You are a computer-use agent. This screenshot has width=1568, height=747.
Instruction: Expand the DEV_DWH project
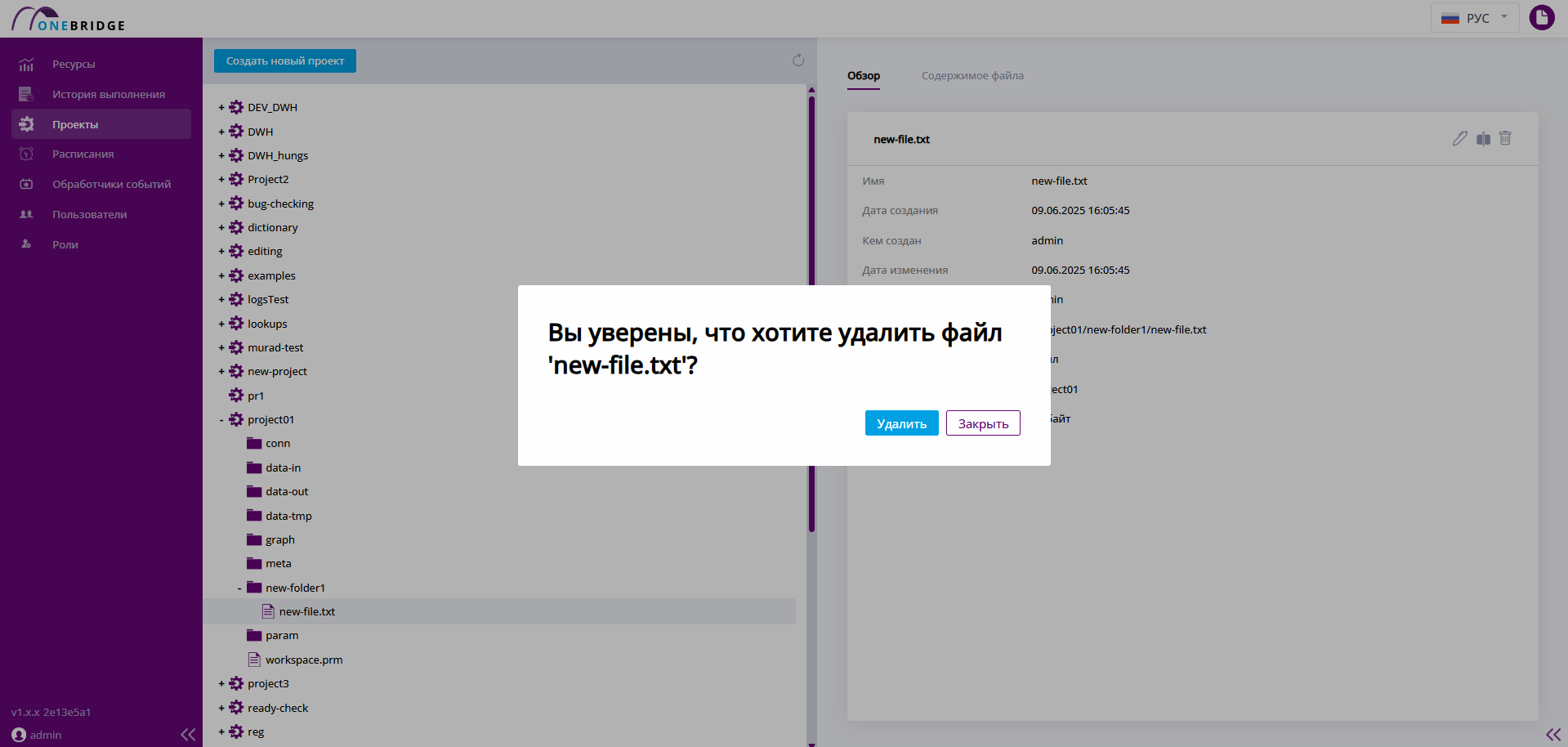tap(221, 107)
